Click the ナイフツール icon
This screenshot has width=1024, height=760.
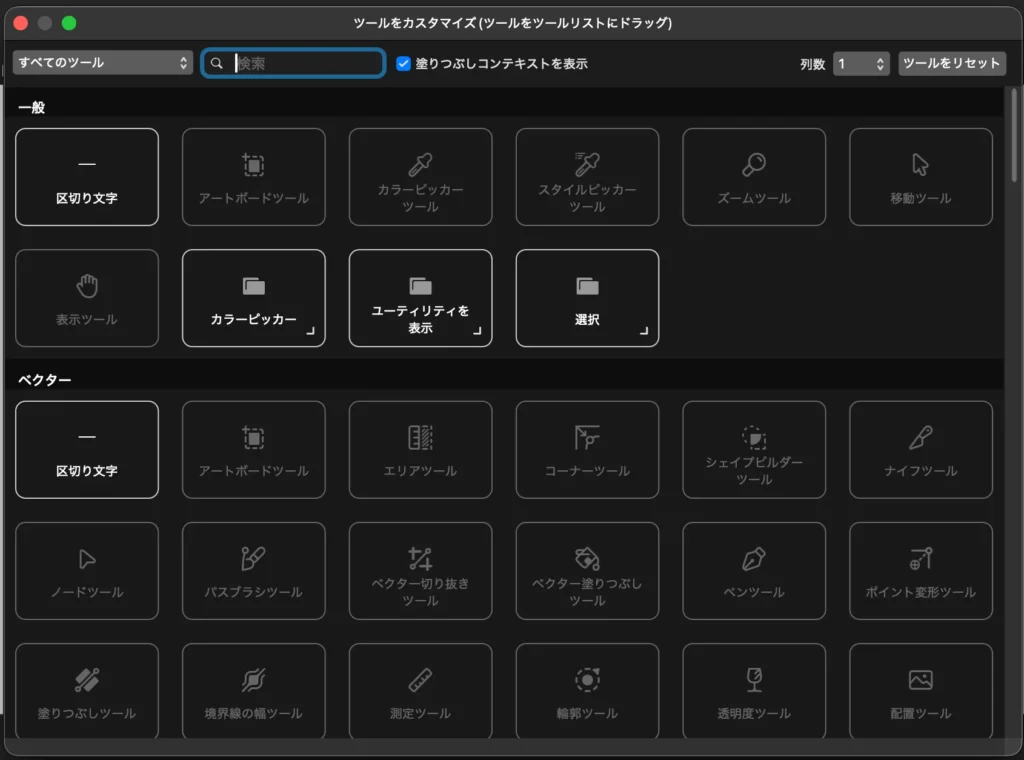(921, 438)
